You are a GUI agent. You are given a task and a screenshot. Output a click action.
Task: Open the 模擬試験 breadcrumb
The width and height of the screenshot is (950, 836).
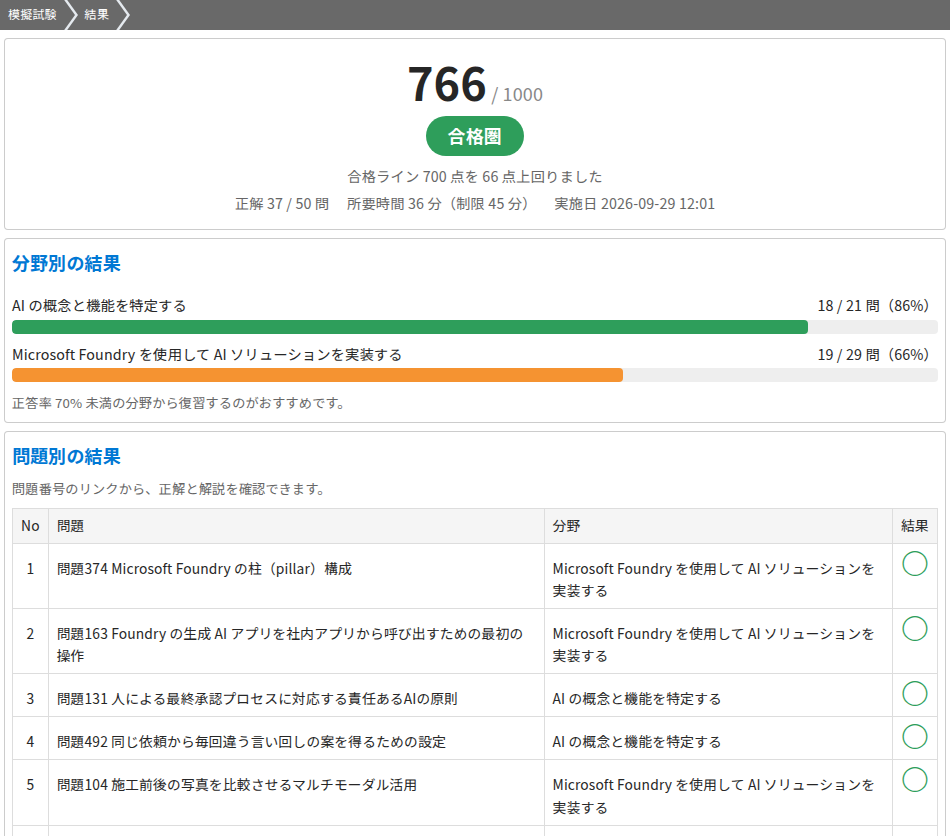(x=32, y=15)
